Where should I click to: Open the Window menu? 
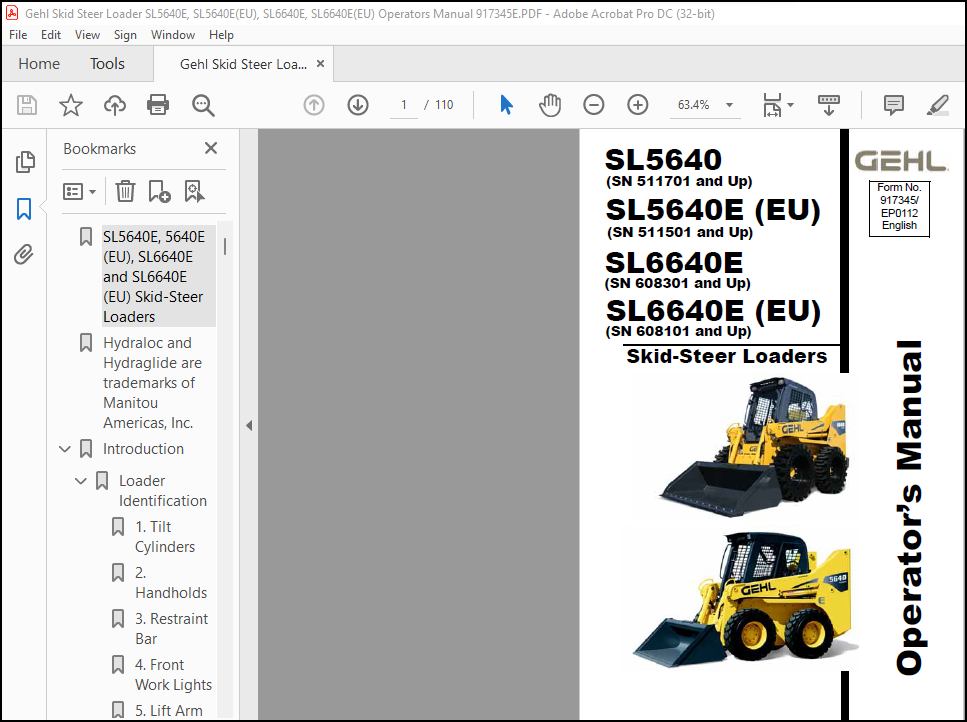pos(173,35)
